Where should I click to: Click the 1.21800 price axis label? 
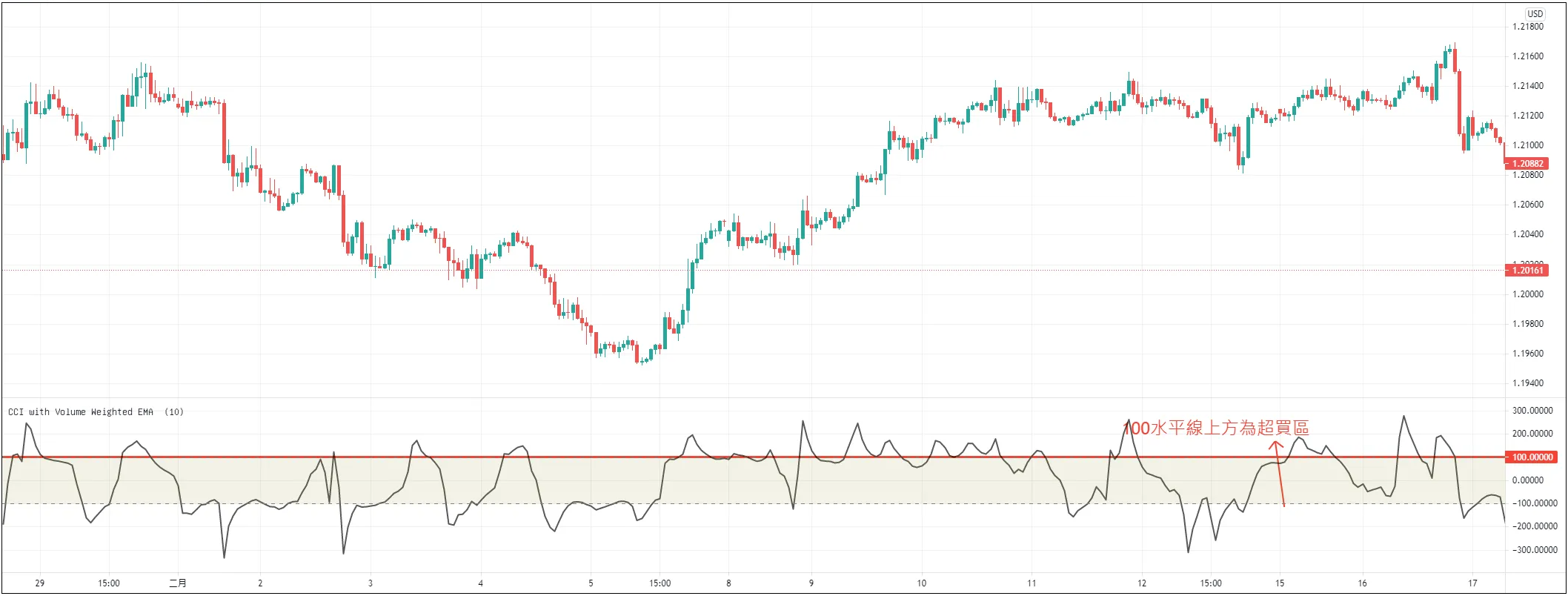coord(1528,27)
